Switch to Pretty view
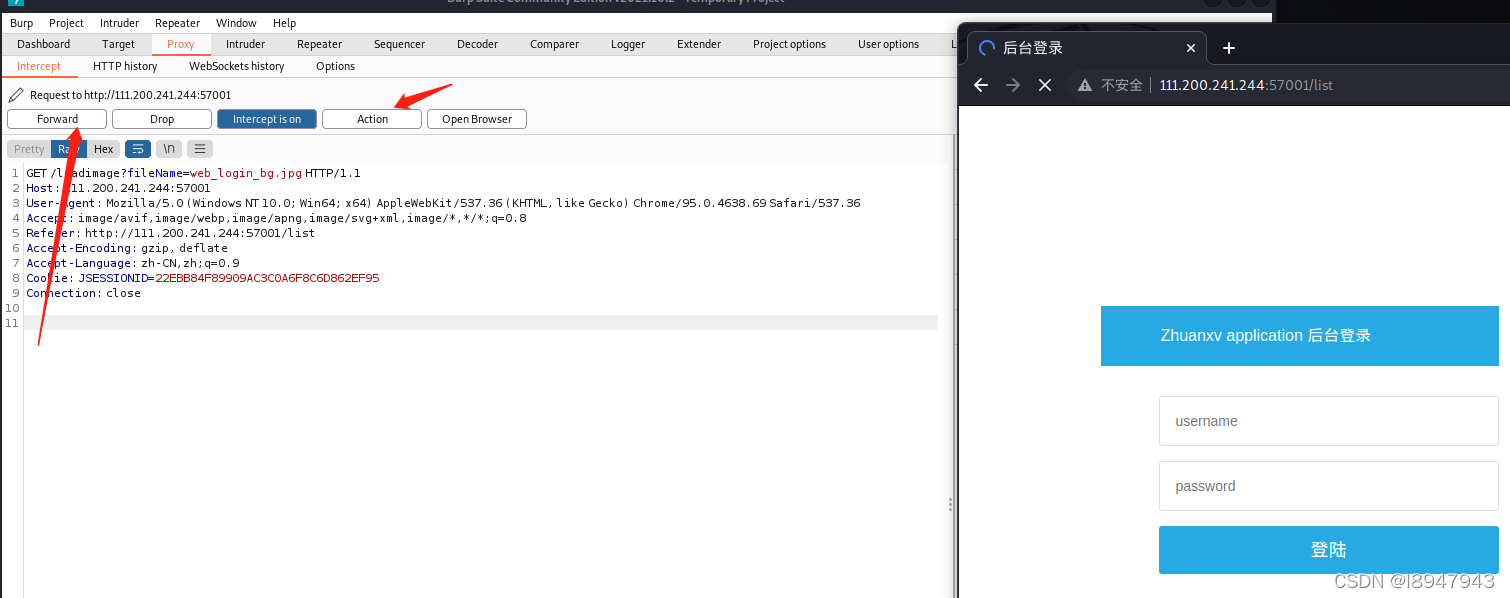The height and width of the screenshot is (598, 1510). pos(29,149)
